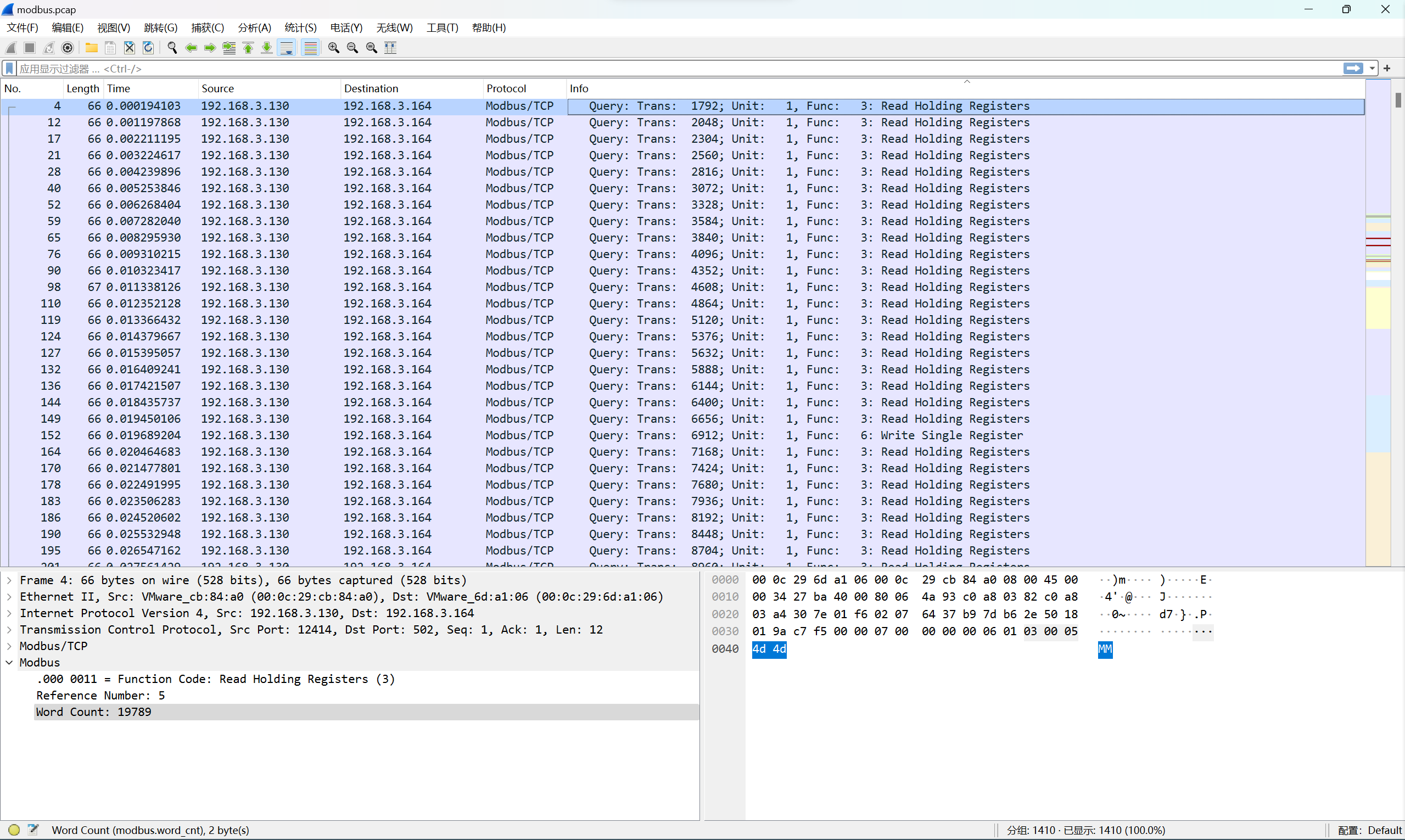
Task: Go back in packet history
Action: click(x=191, y=48)
